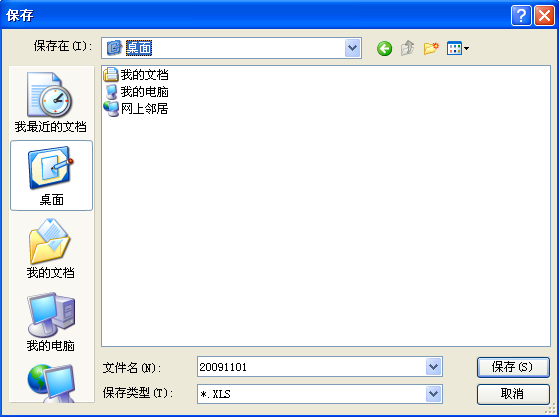Create a new folder
This screenshot has width=559, height=417.
click(x=431, y=48)
